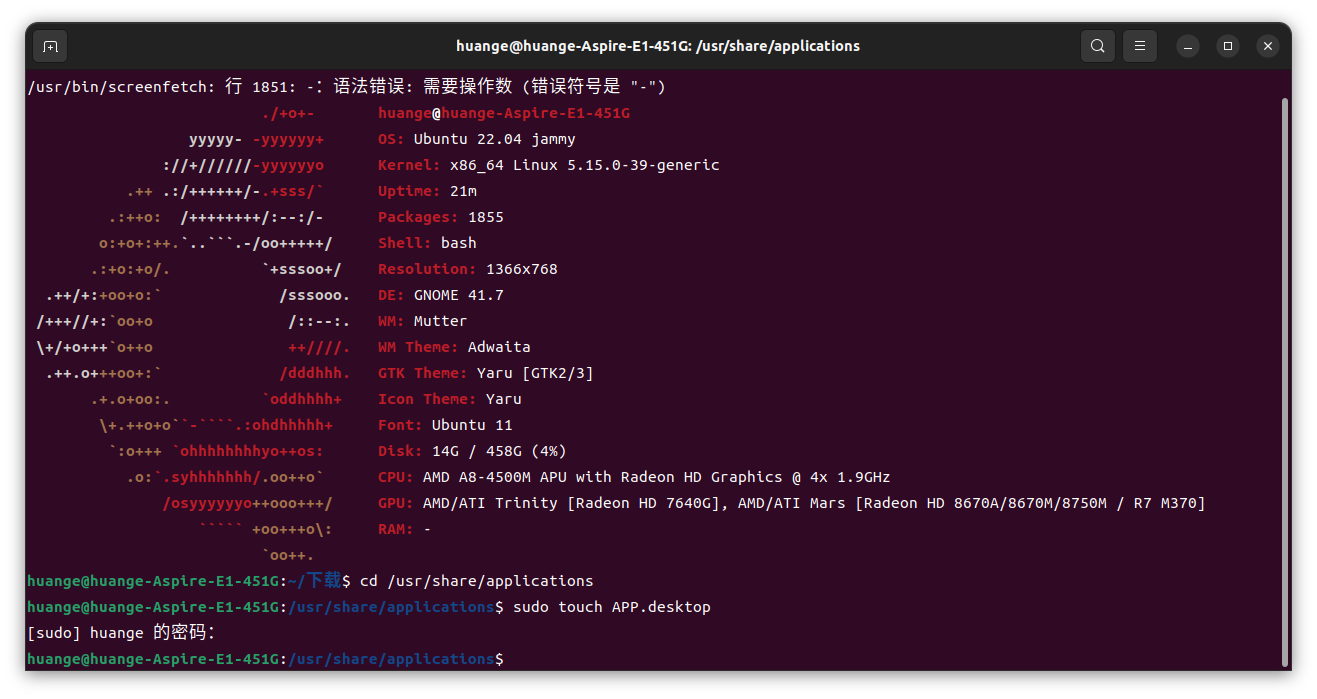
Task: Click the CPU info line
Action: [633, 477]
